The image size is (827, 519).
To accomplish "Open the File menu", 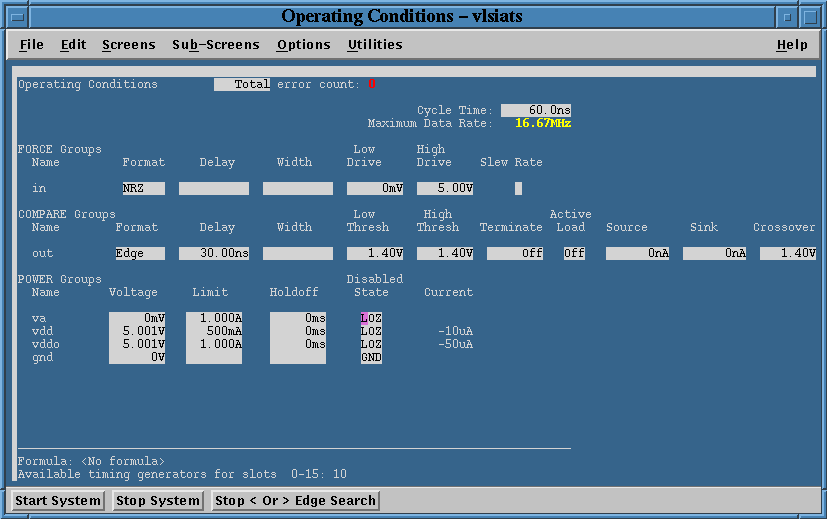I will point(32,45).
